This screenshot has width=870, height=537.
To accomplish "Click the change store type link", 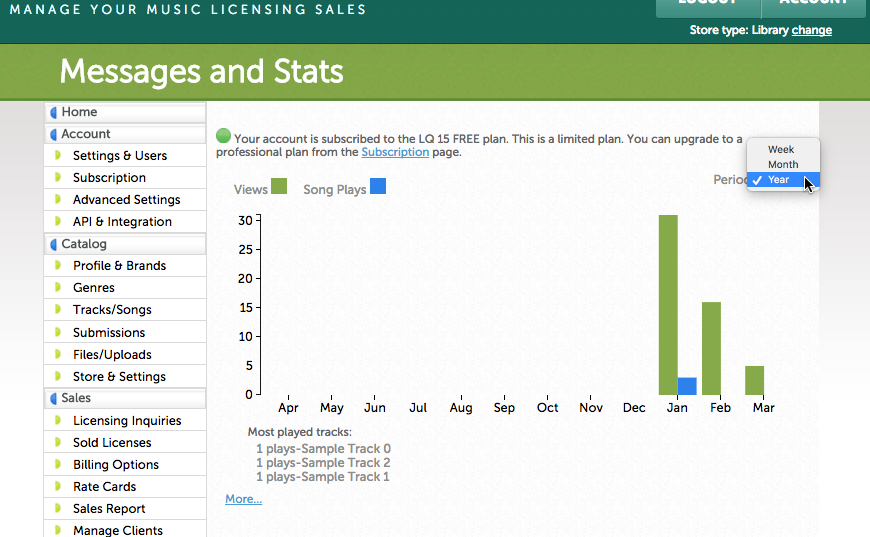I will click(811, 30).
